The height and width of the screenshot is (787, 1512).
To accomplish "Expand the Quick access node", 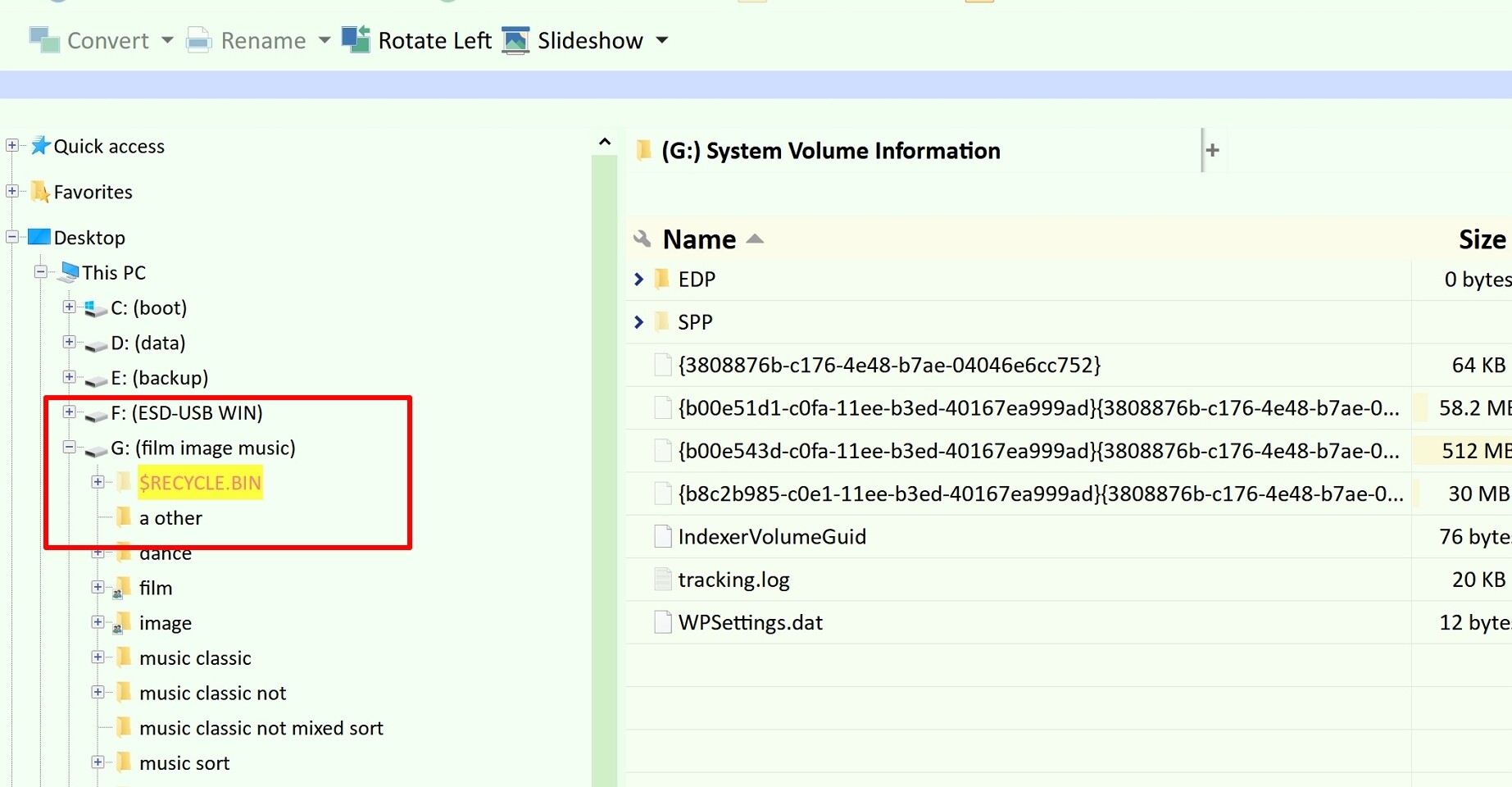I will point(12,145).
